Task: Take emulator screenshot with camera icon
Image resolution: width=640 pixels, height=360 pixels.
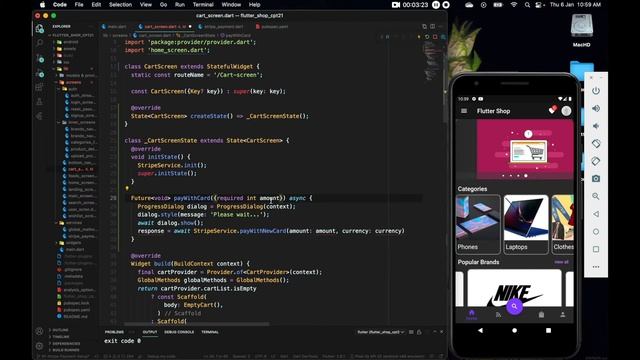Action: pos(596,178)
